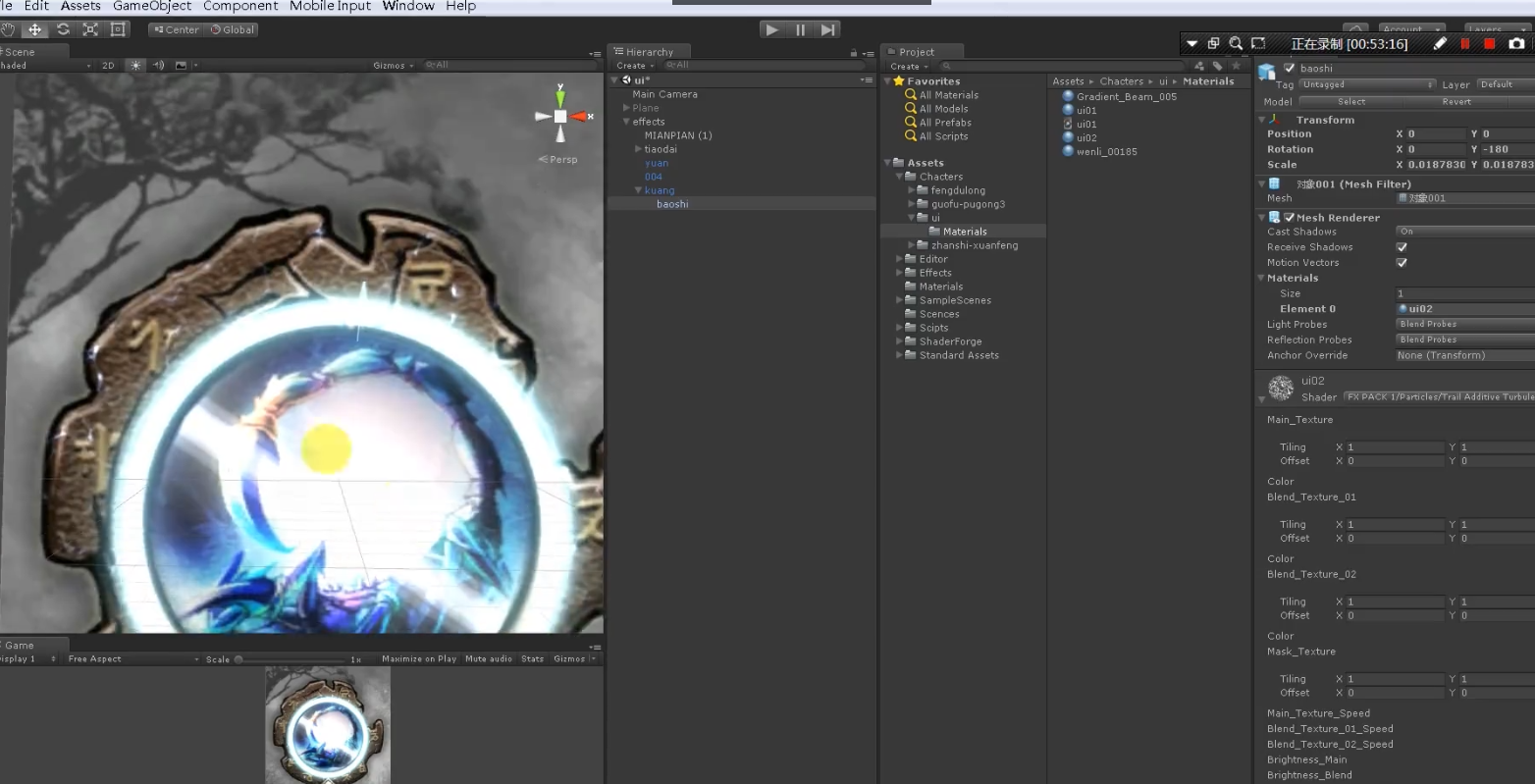The height and width of the screenshot is (784, 1535).
Task: Click Project save search star icon
Action: click(x=1236, y=66)
